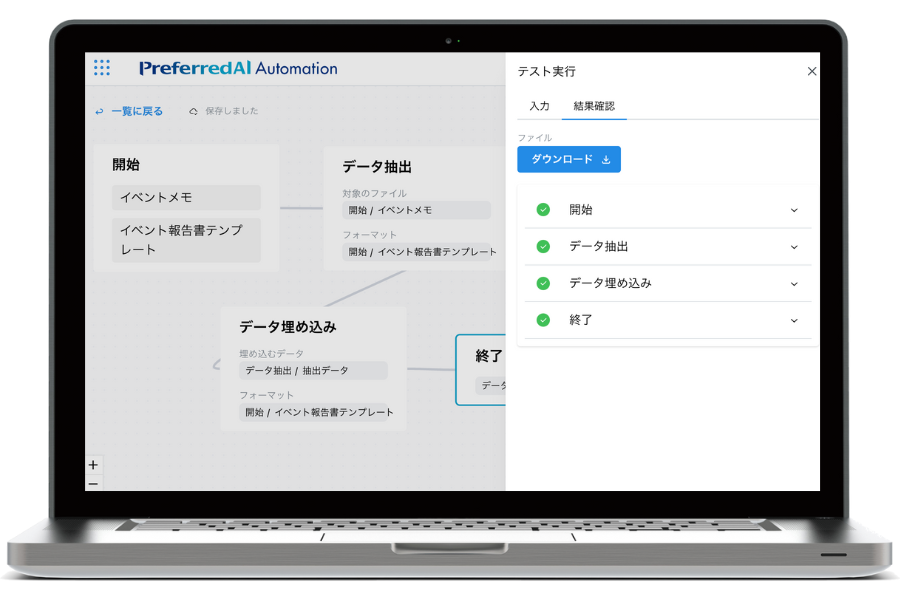Close the テスト実行 panel

(x=811, y=72)
